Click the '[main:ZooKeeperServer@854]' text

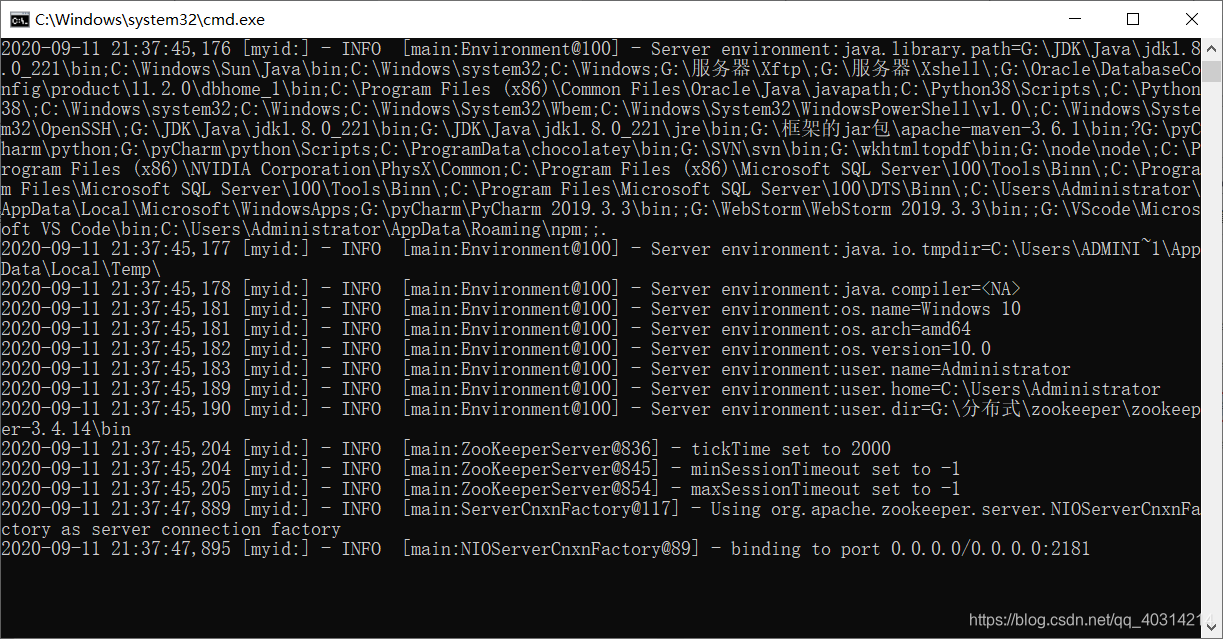530,489
